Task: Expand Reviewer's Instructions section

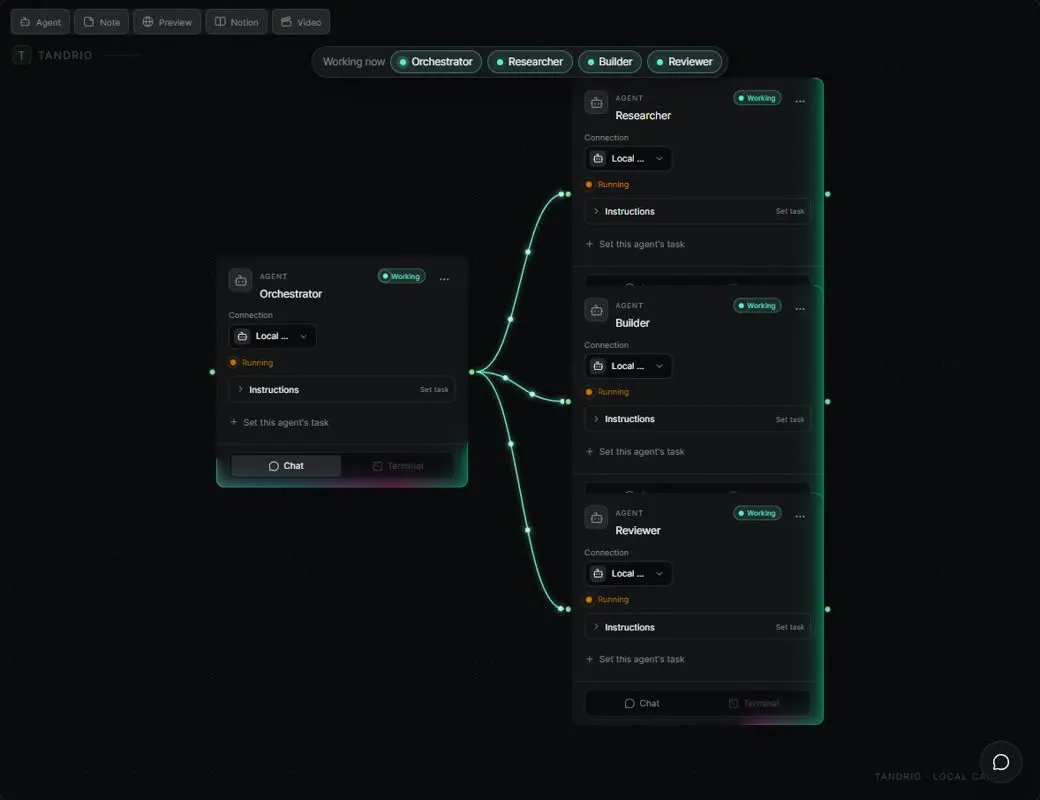Action: [x=697, y=627]
